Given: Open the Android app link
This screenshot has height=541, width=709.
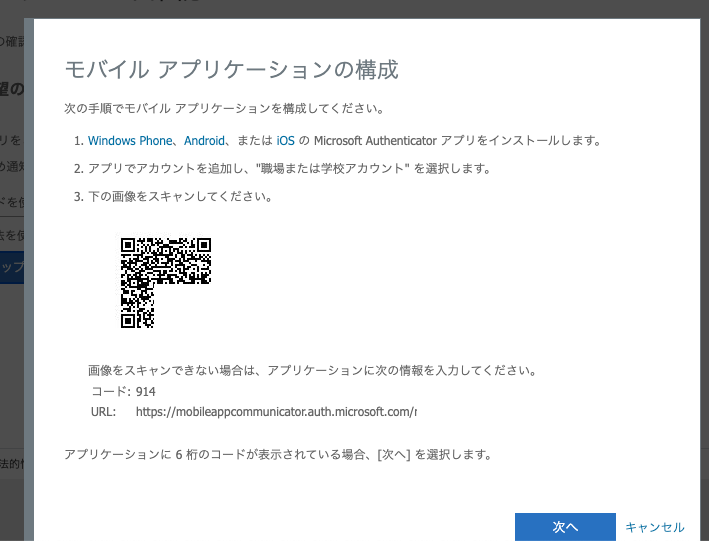Looking at the screenshot, I should [x=204, y=141].
